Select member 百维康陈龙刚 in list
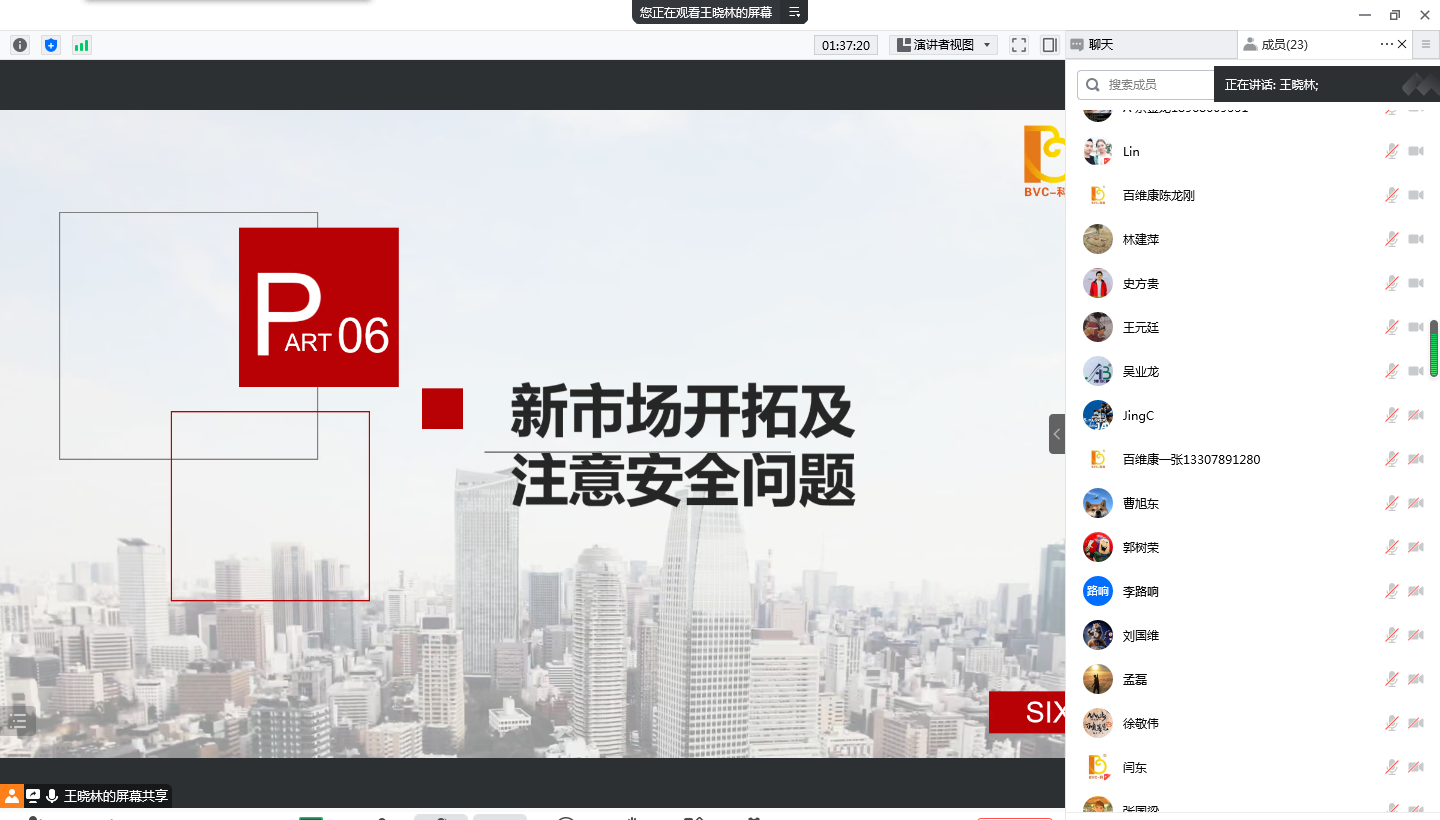The height and width of the screenshot is (820, 1440). [1158, 196]
